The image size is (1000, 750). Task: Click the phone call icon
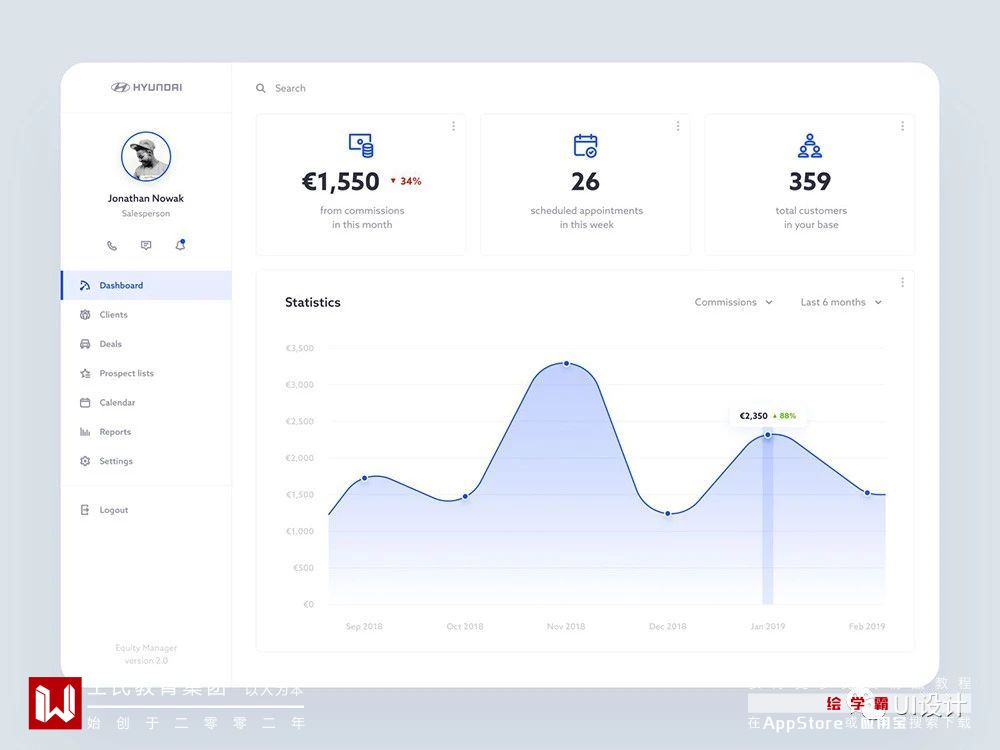click(112, 245)
